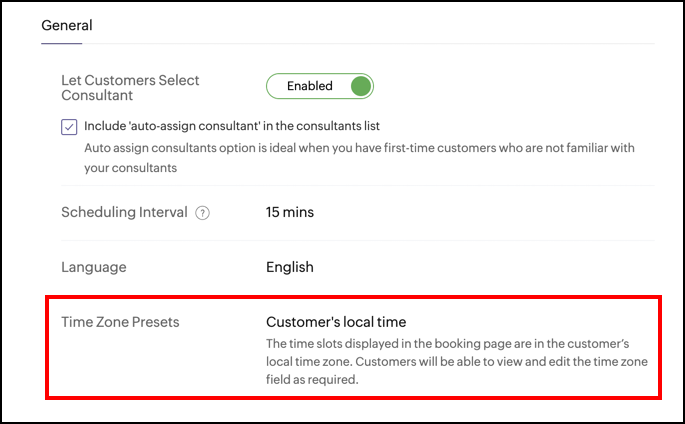The height and width of the screenshot is (424, 685).
Task: Click the green knob of the Enabled switch
Action: click(x=361, y=86)
